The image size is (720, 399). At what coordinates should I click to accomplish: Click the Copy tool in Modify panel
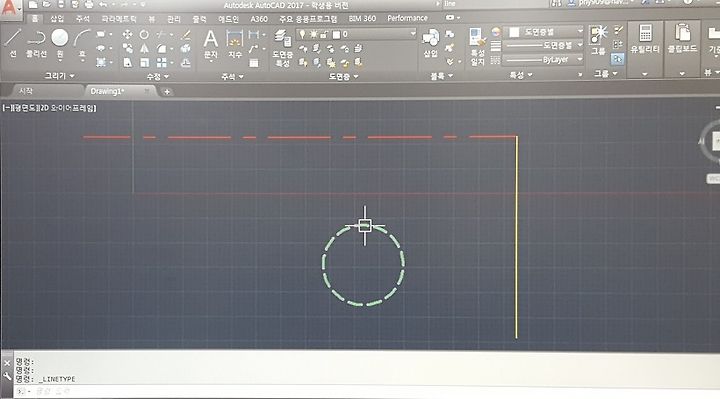pyautogui.click(x=128, y=48)
